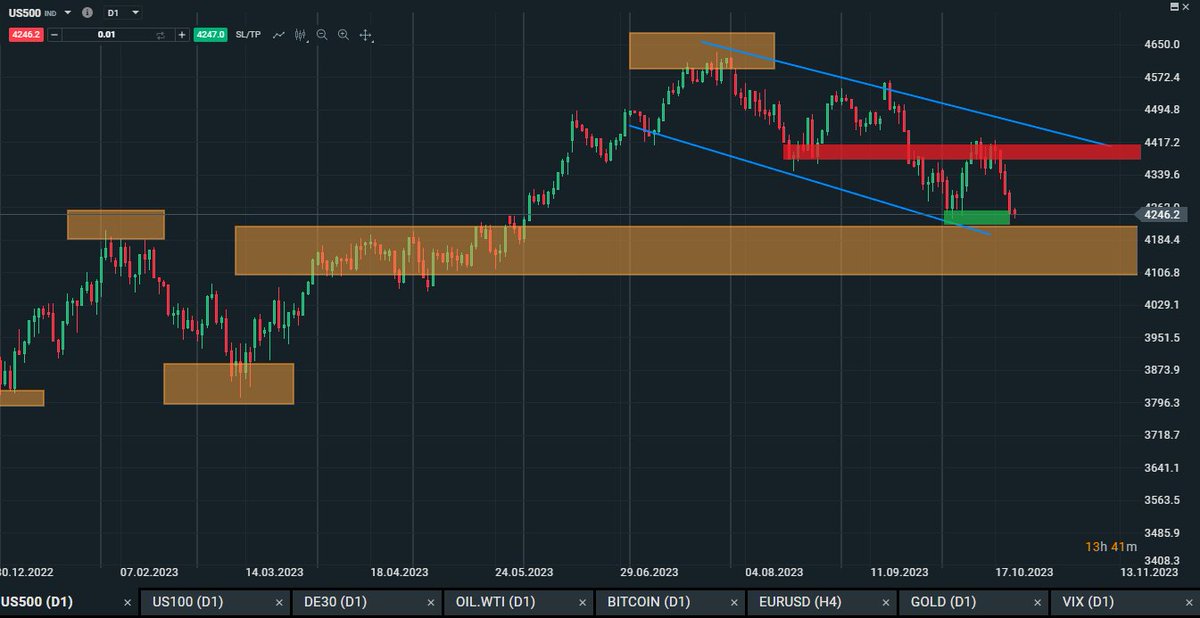Click the volume swap arrows icon

[161, 35]
